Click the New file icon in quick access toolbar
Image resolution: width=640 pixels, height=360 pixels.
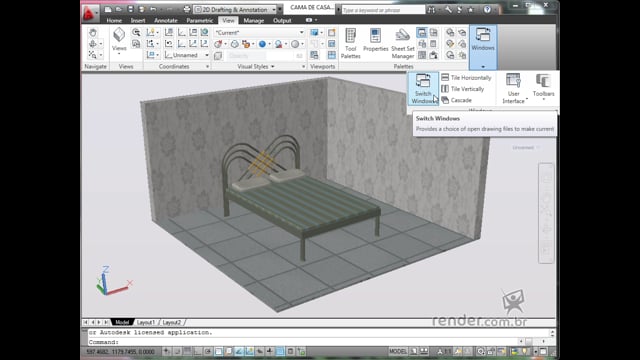coord(108,9)
